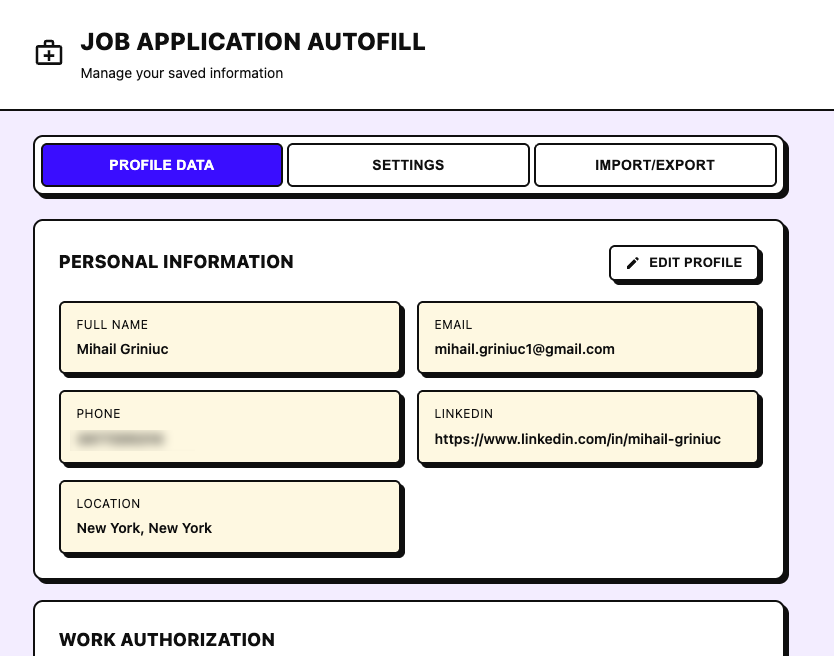
Task: Click the 'Manage your saved information' subtitle
Action: [x=182, y=73]
